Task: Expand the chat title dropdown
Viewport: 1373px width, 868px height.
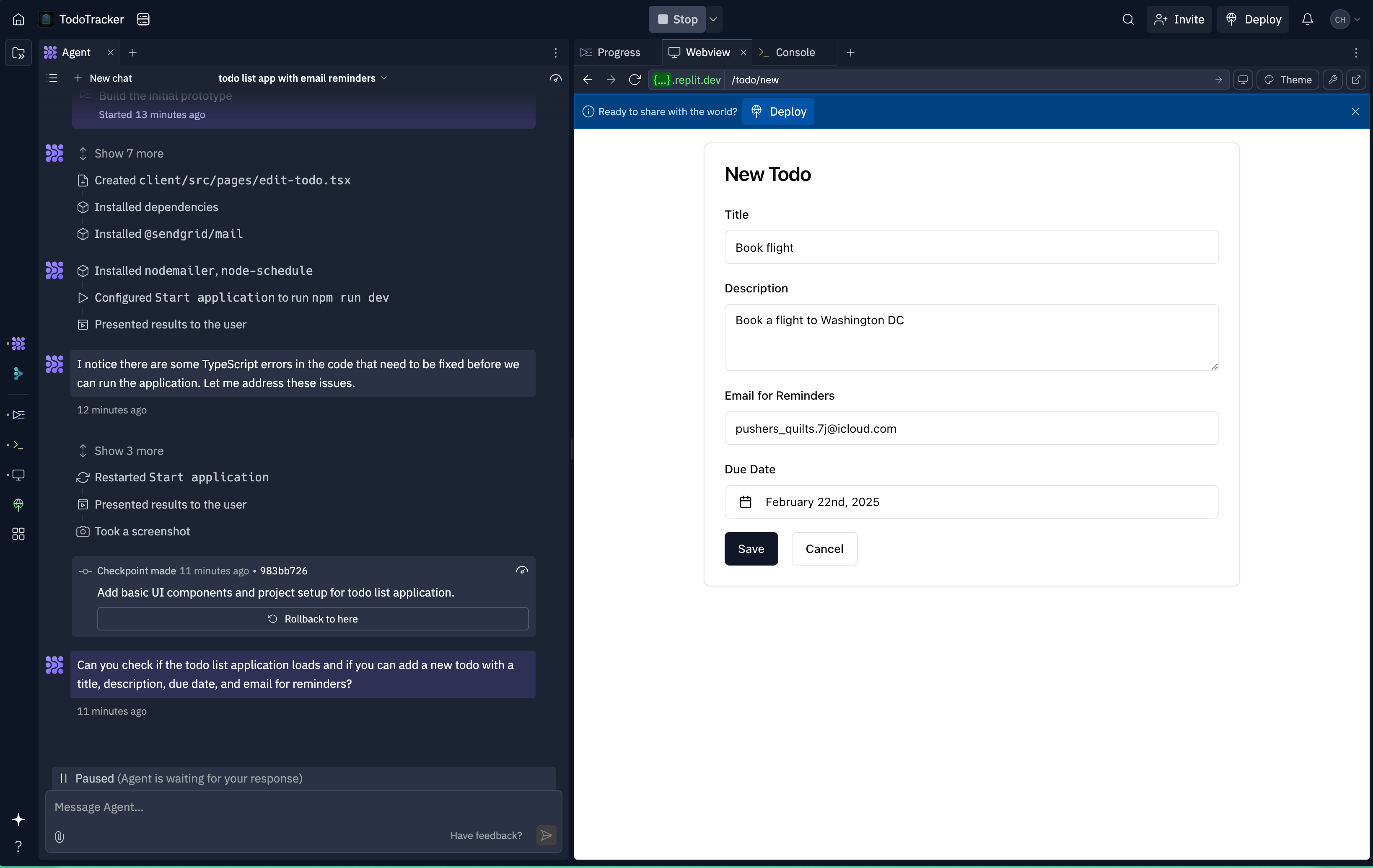Action: coord(384,78)
